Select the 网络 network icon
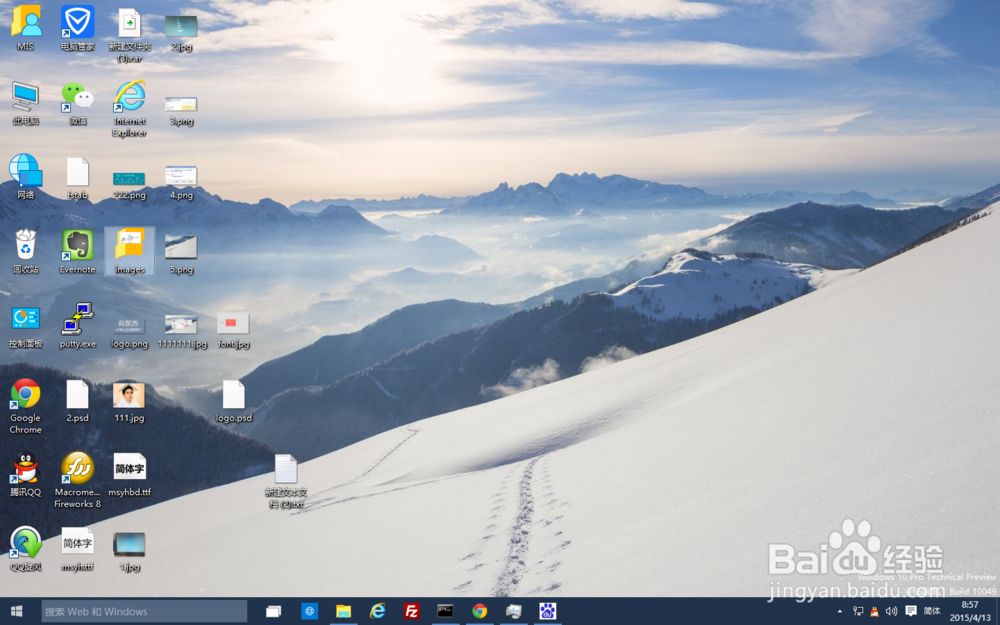 coord(26,177)
